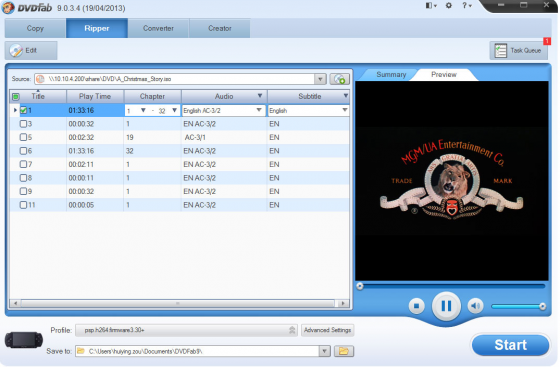Uncheck title 1 checkbox

[x=23, y=110]
